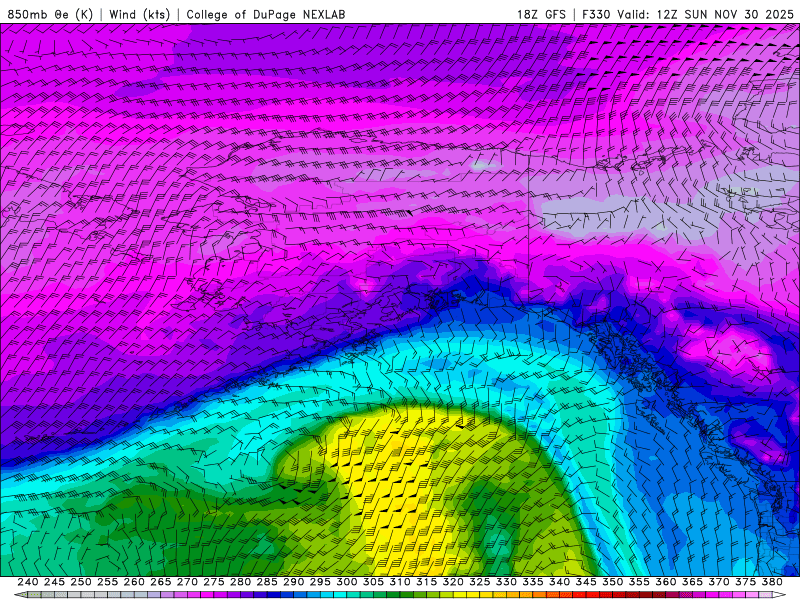Select the 320 colorbar value

click(453, 582)
